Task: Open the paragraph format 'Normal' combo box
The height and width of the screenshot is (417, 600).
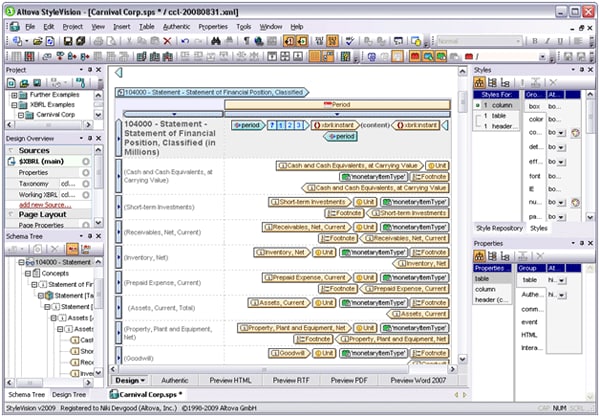Action: [x=479, y=41]
